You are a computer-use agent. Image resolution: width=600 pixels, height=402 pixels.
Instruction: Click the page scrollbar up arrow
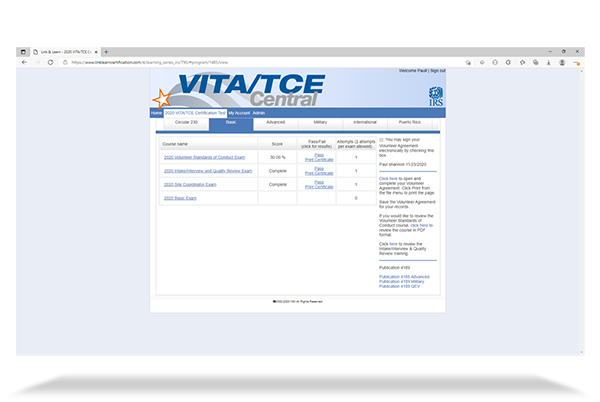[582, 71]
